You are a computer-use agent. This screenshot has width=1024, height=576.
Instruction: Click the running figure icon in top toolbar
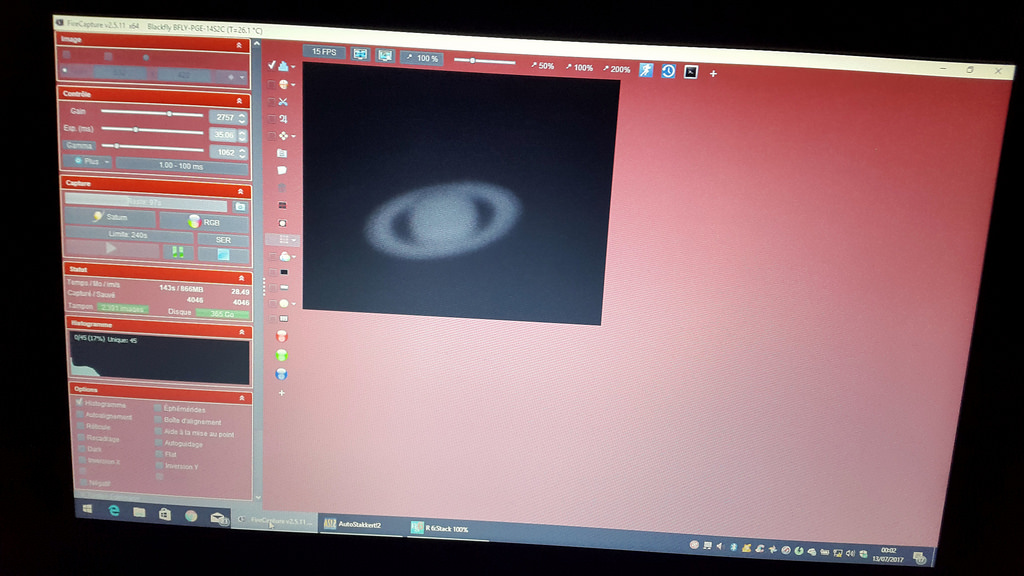[x=646, y=70]
